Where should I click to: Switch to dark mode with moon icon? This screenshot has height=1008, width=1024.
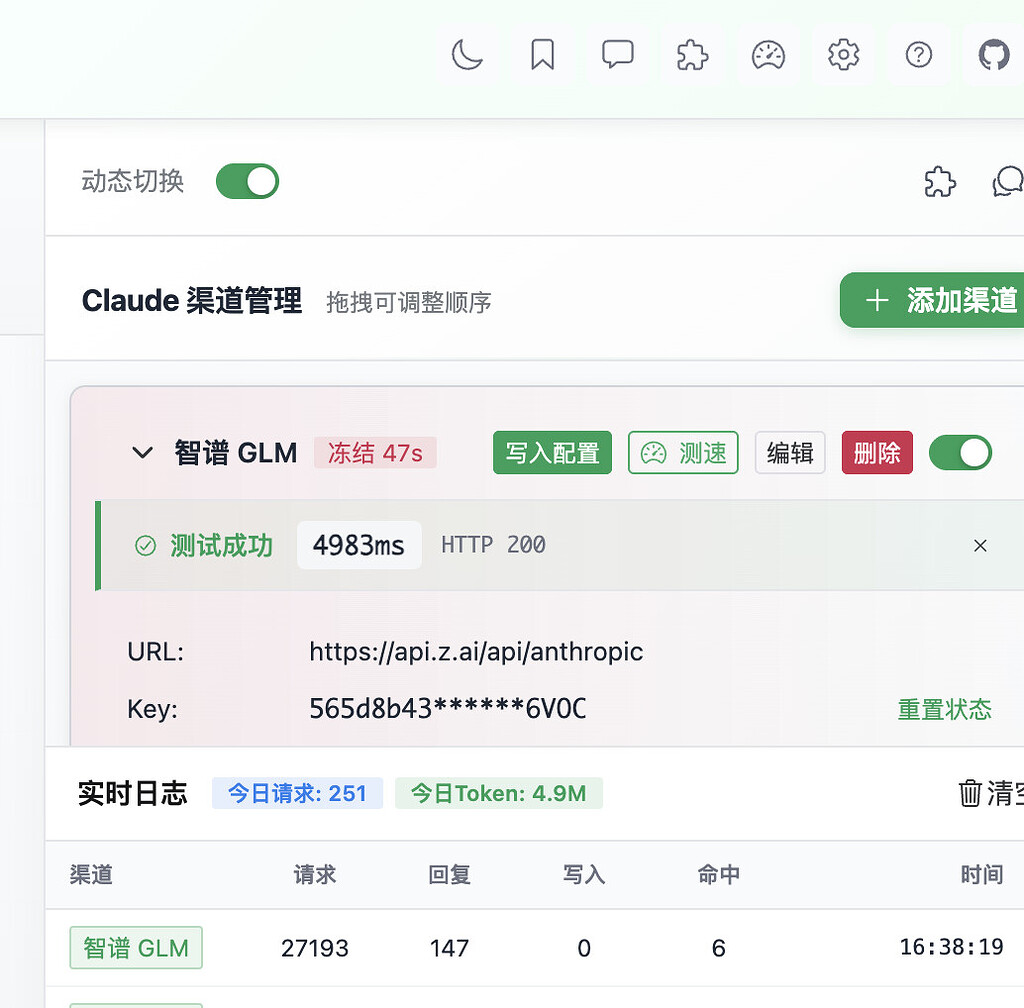pos(467,55)
